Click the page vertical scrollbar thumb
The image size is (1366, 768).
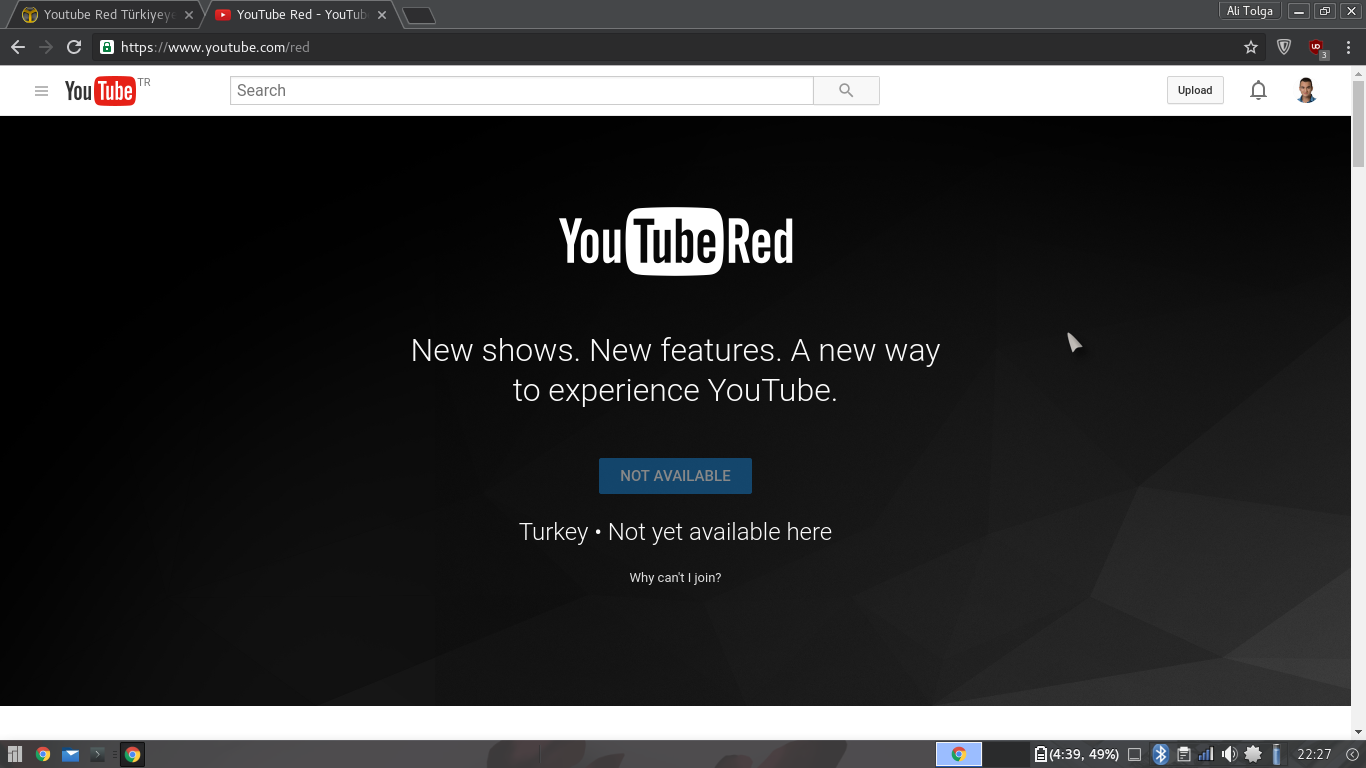coord(1358,125)
